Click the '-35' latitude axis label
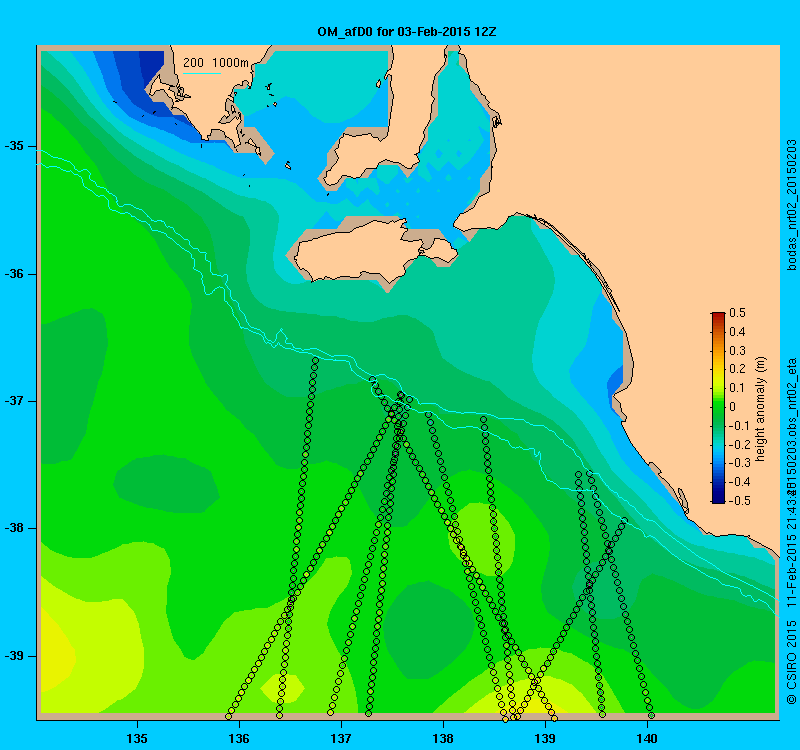 [15, 146]
